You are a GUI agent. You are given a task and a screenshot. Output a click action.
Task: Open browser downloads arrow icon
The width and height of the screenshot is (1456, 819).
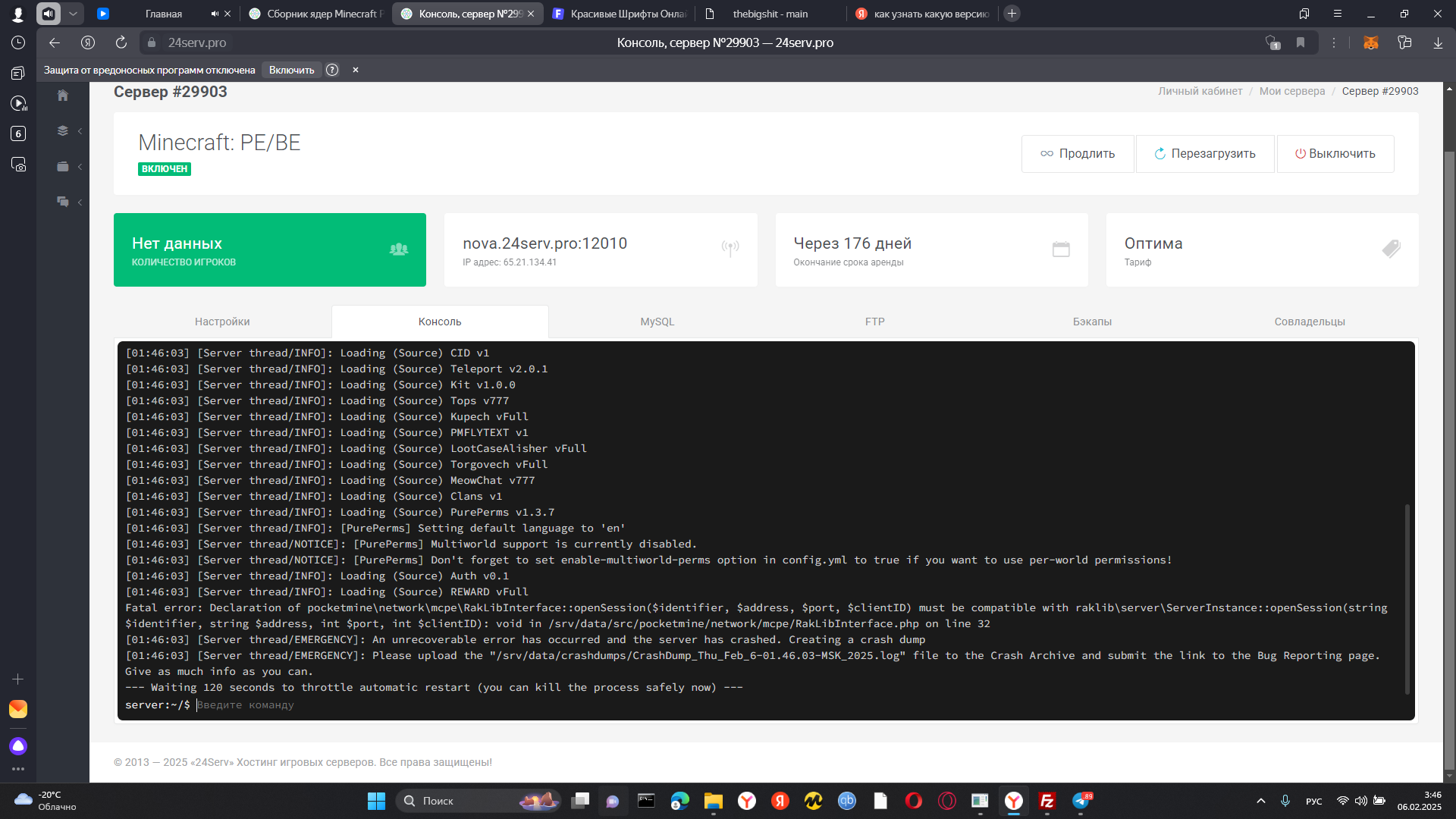click(x=1438, y=42)
